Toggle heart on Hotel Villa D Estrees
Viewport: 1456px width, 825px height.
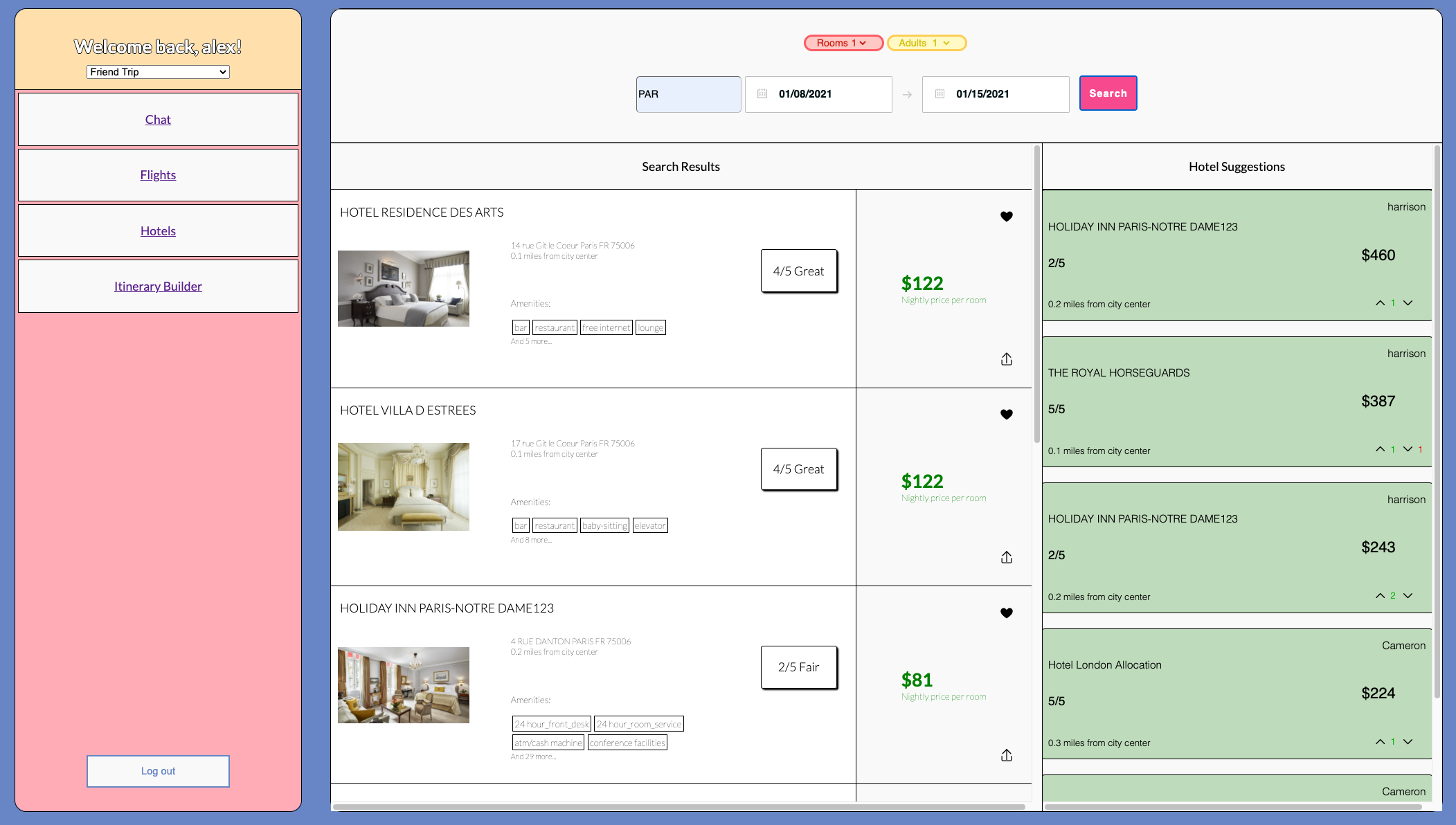[x=1007, y=415]
